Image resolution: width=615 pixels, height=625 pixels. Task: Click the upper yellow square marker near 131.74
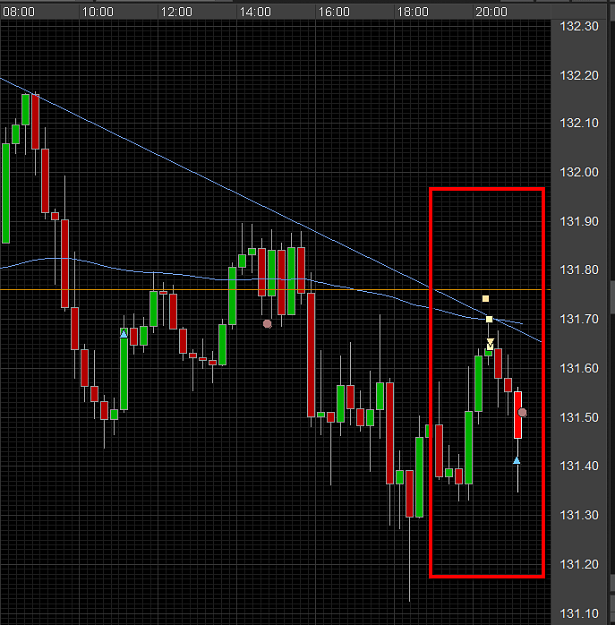point(485,299)
